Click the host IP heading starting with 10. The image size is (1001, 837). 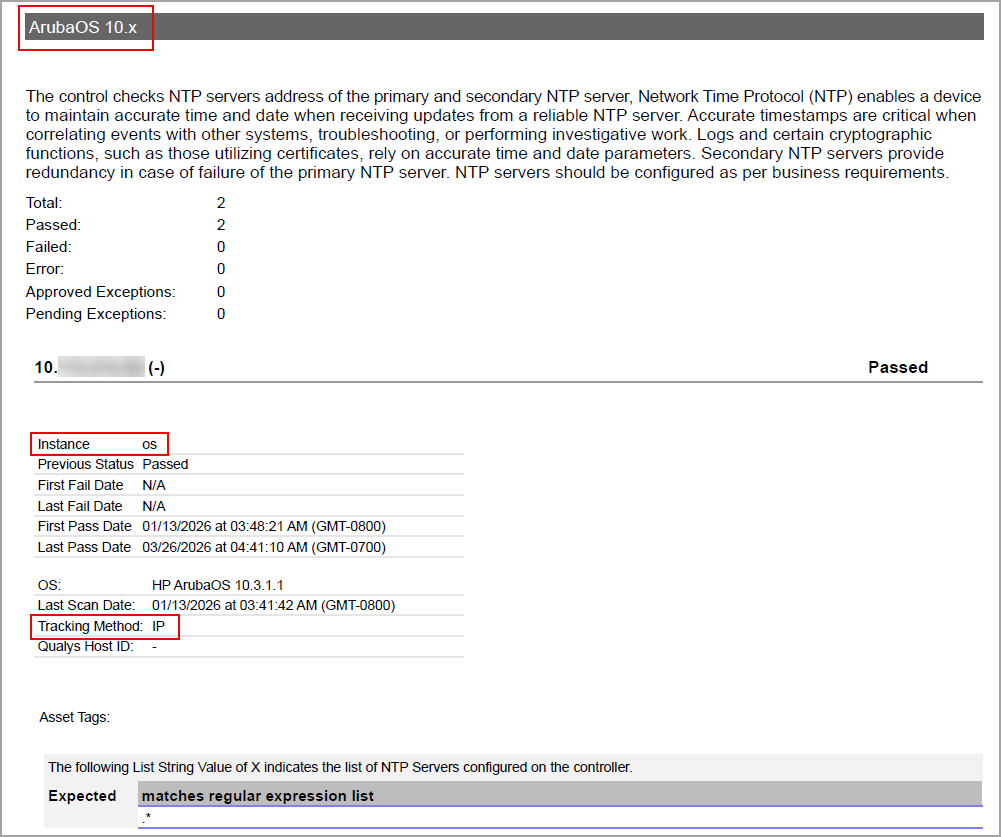(x=100, y=367)
